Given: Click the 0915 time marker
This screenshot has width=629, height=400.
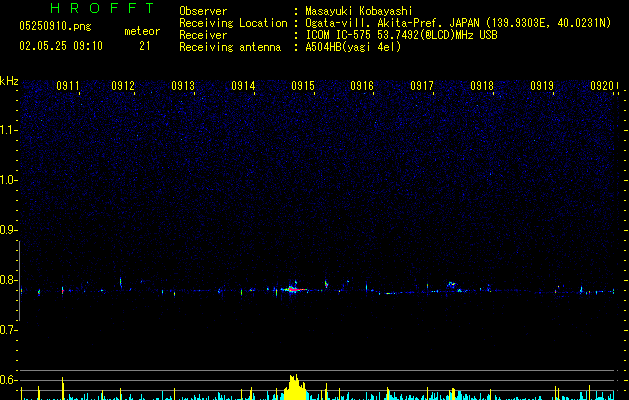Looking at the screenshot, I should click(303, 86).
